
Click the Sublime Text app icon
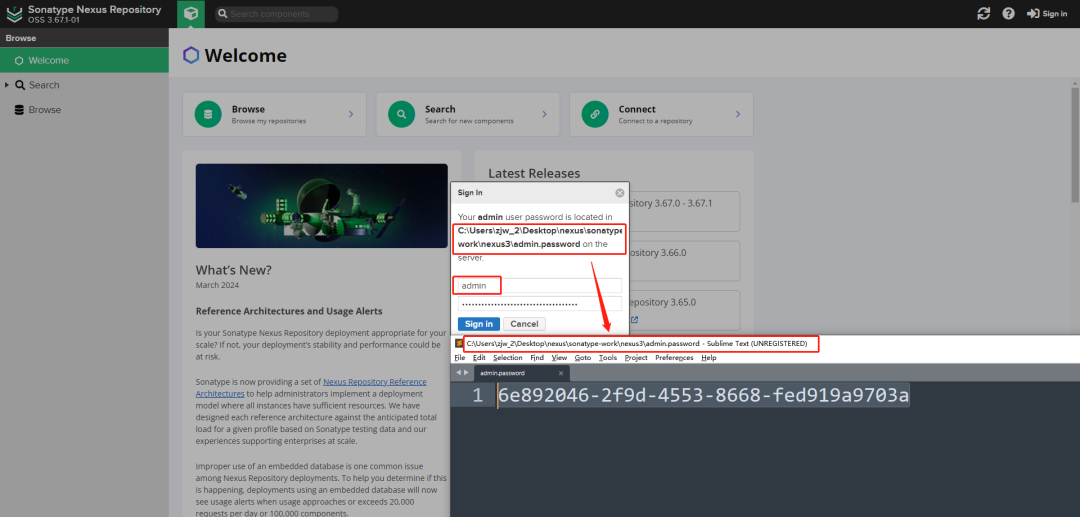pyautogui.click(x=459, y=344)
